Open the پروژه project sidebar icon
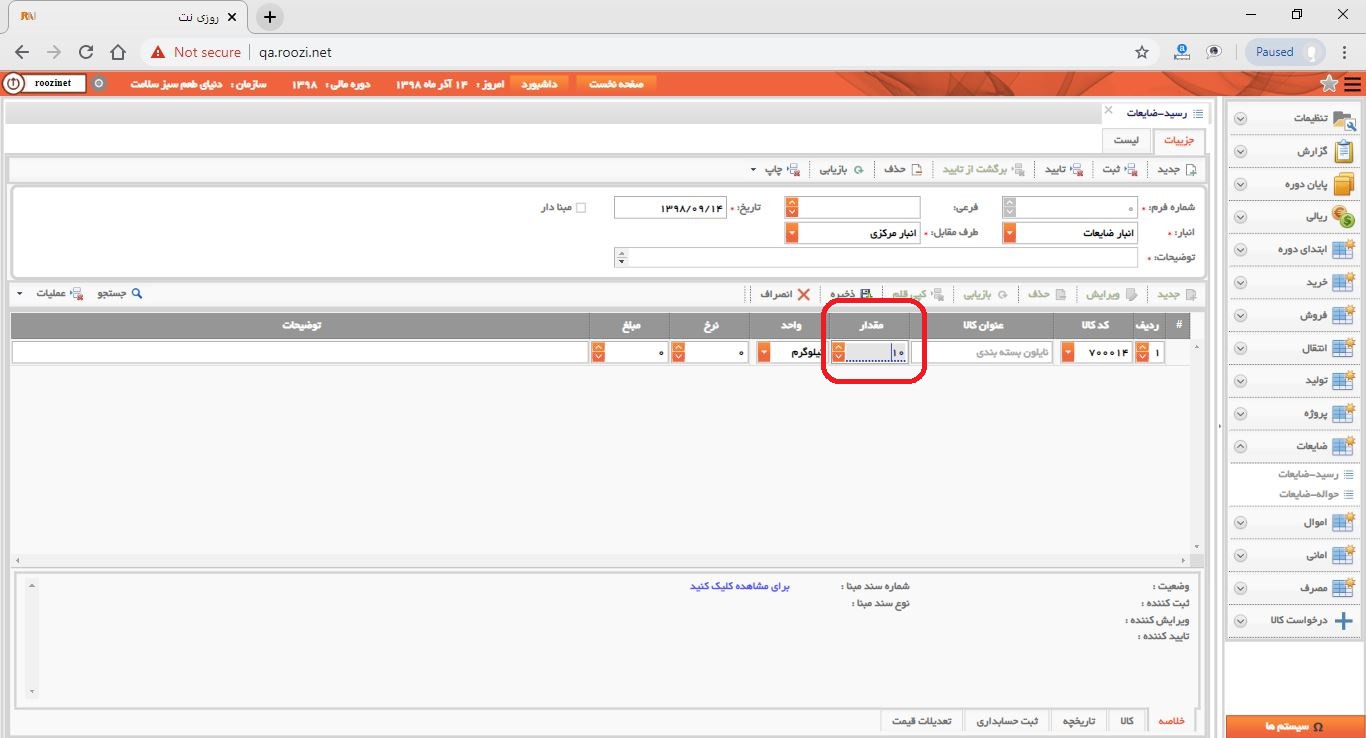The width and height of the screenshot is (1366, 738). pyautogui.click(x=1344, y=414)
